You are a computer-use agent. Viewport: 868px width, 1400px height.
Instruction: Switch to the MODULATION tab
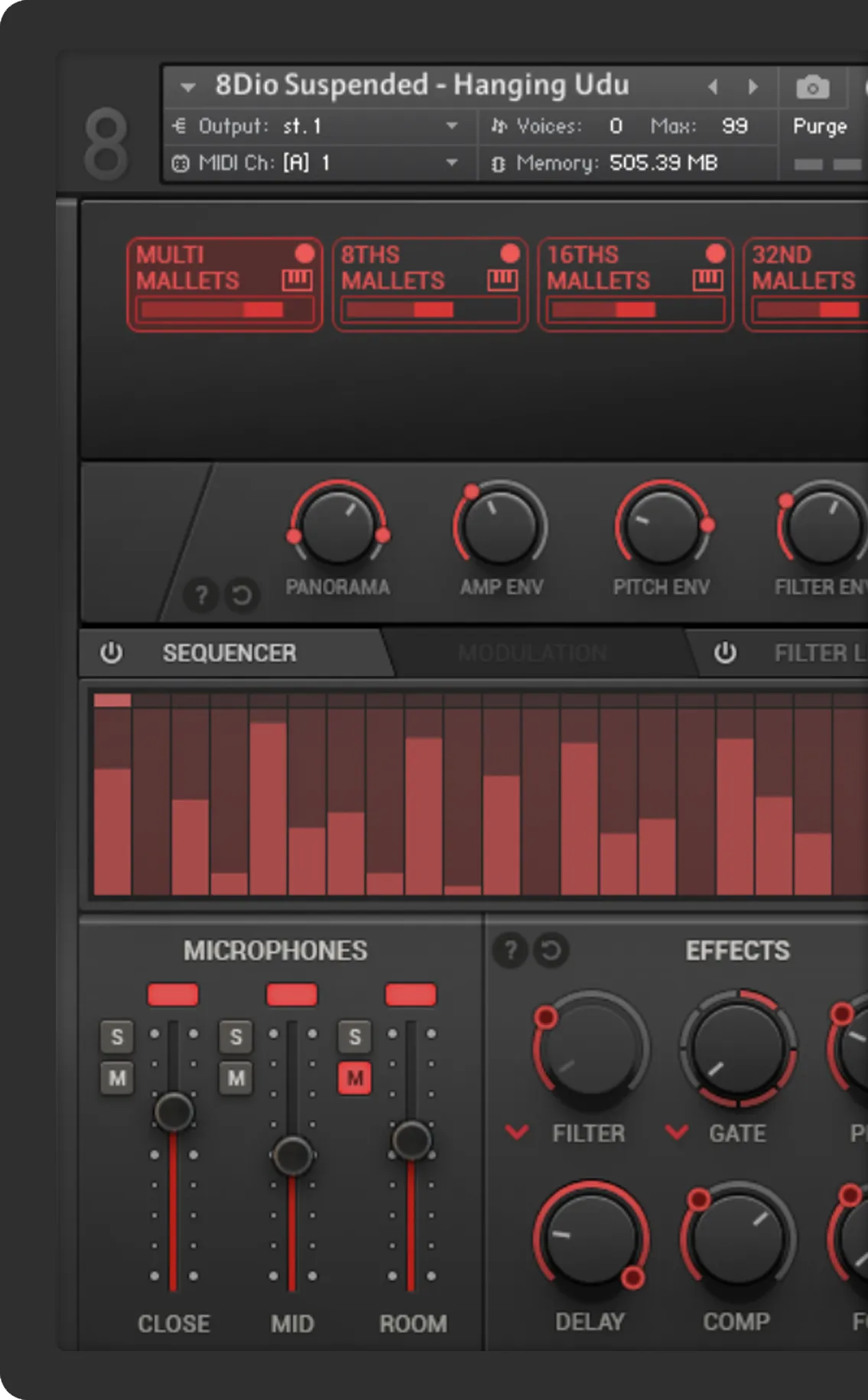pos(532,653)
